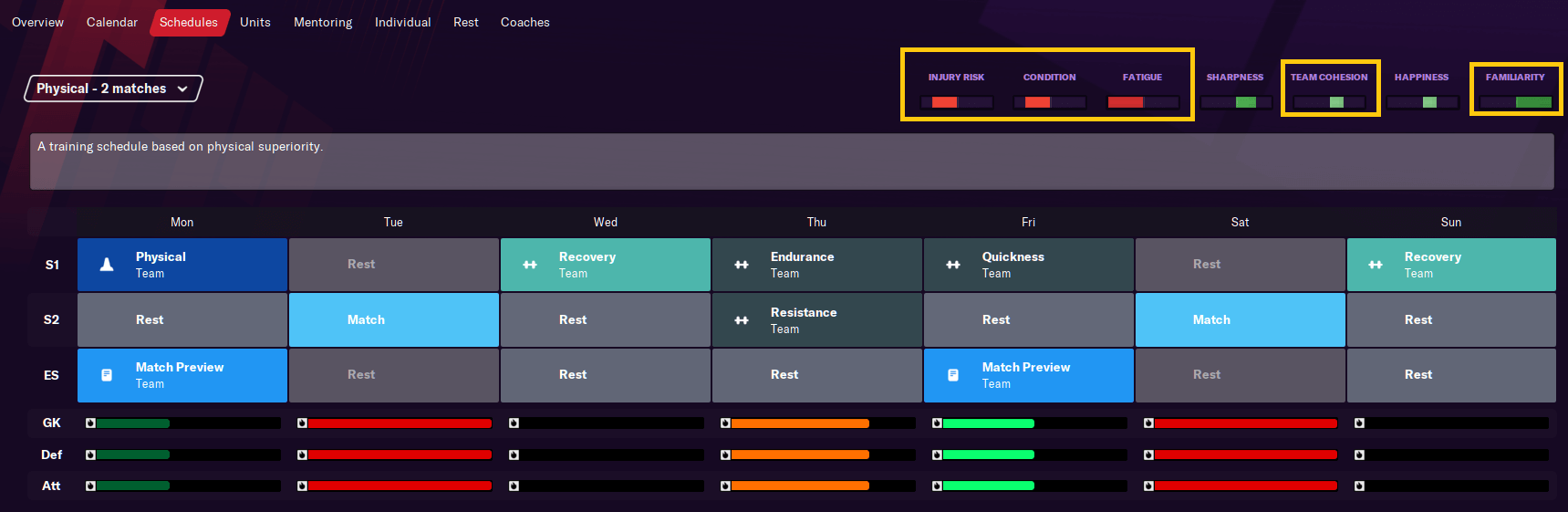1568x512 pixels.
Task: Click the Def intensity icon for Tuesday
Action: (x=302, y=455)
